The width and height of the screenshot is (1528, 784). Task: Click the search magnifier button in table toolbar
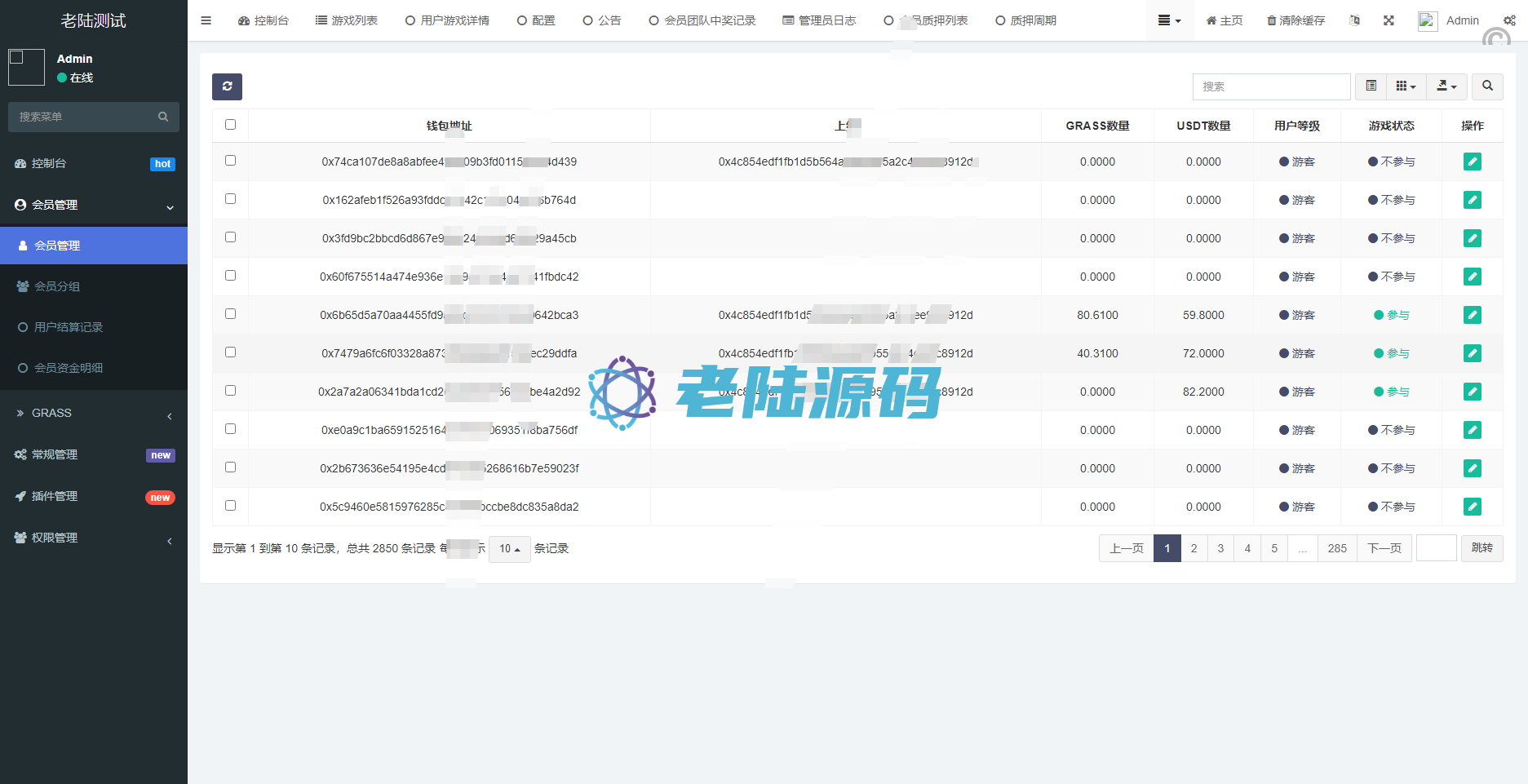(1487, 86)
